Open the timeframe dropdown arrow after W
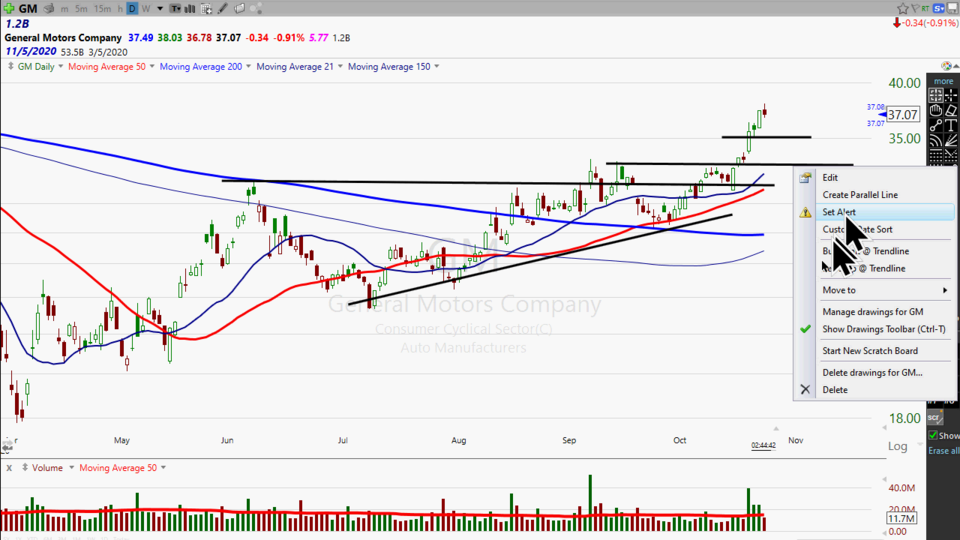 (160, 9)
